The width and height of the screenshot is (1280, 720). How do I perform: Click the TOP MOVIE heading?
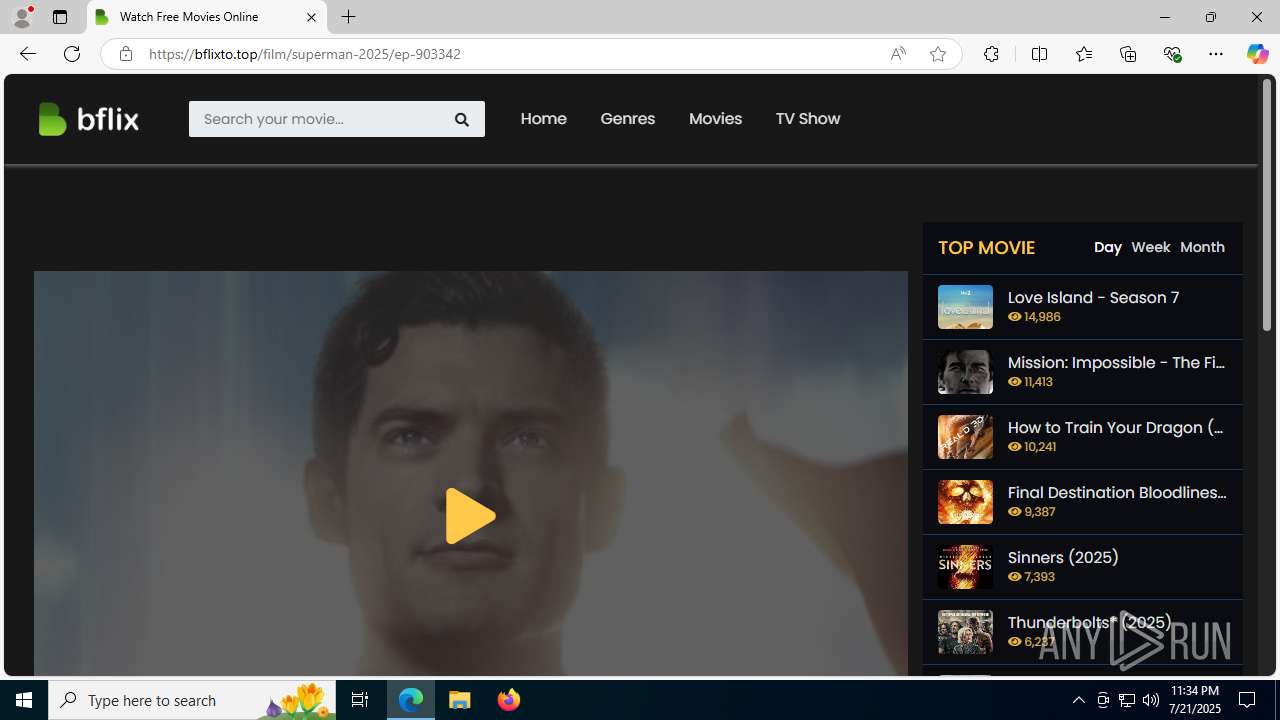click(986, 247)
